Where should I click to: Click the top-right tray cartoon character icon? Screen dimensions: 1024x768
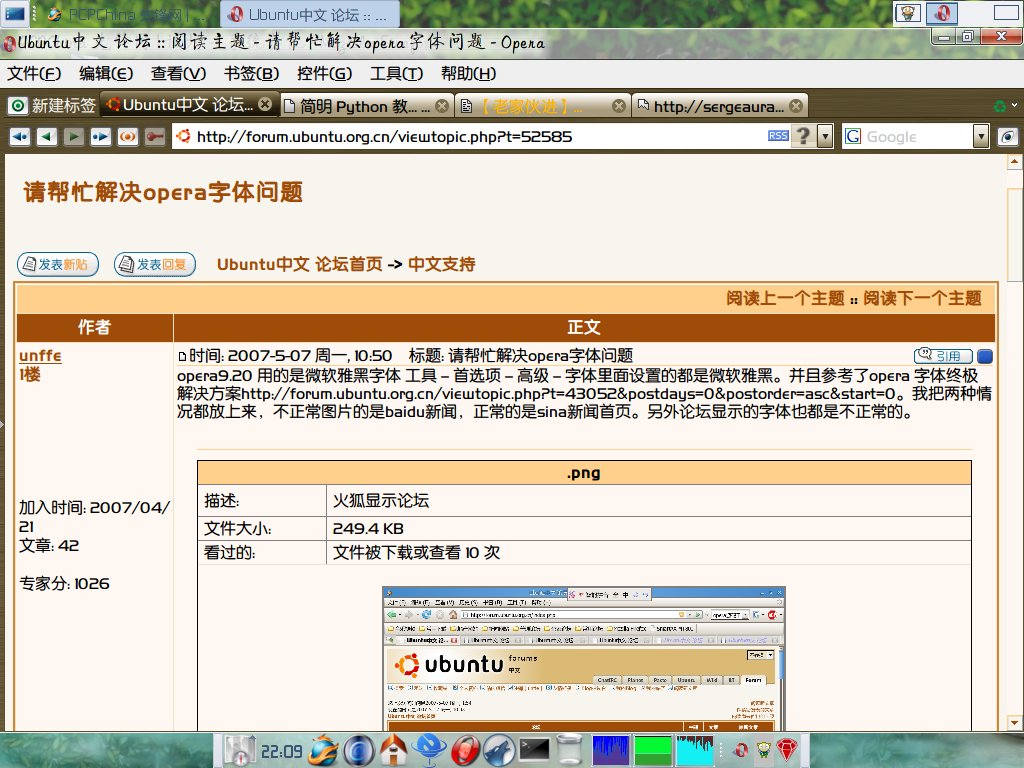[x=908, y=12]
